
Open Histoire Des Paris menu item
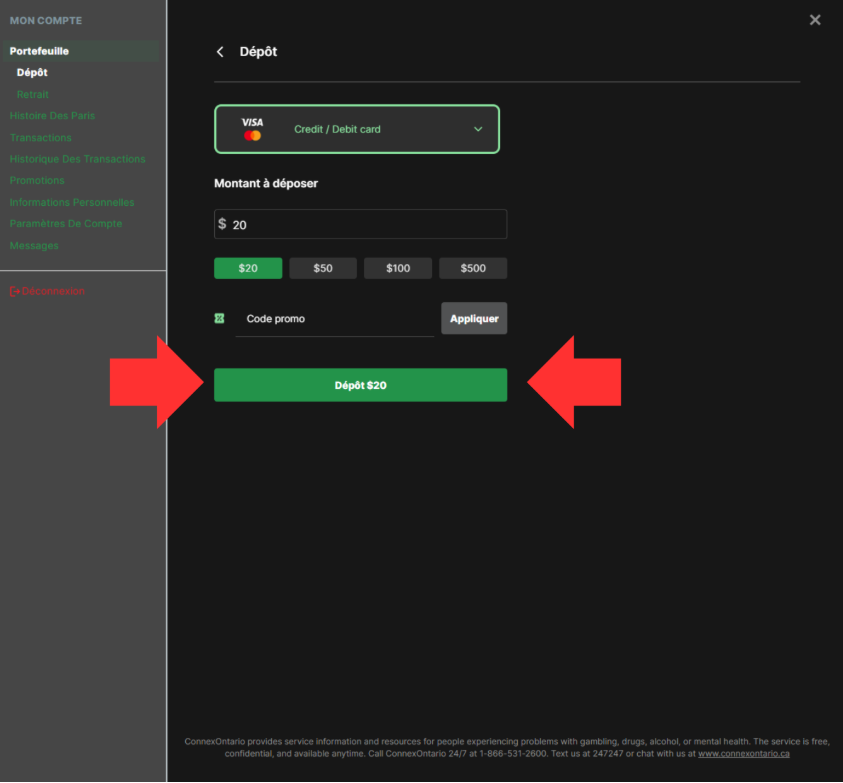tap(52, 116)
